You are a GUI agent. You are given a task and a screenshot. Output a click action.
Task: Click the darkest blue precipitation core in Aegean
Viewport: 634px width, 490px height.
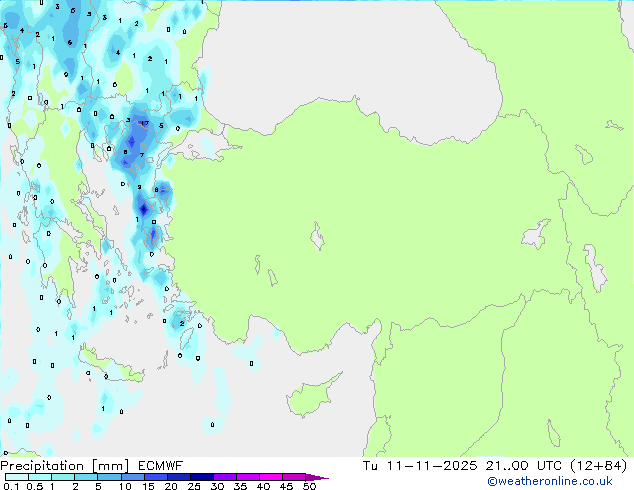click(x=144, y=209)
